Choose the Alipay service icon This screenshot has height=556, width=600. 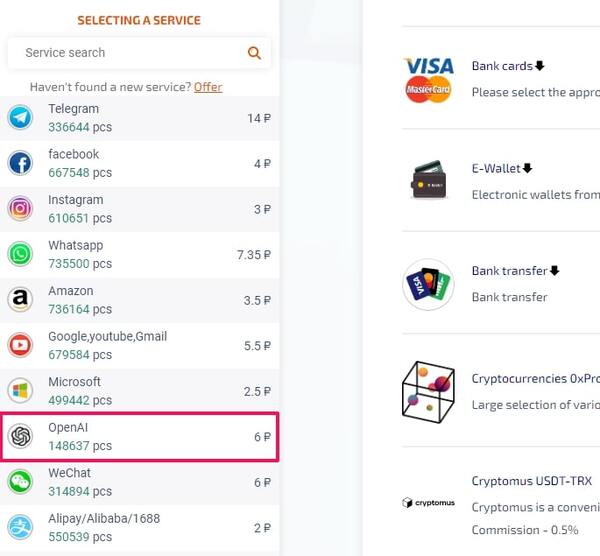click(20, 527)
